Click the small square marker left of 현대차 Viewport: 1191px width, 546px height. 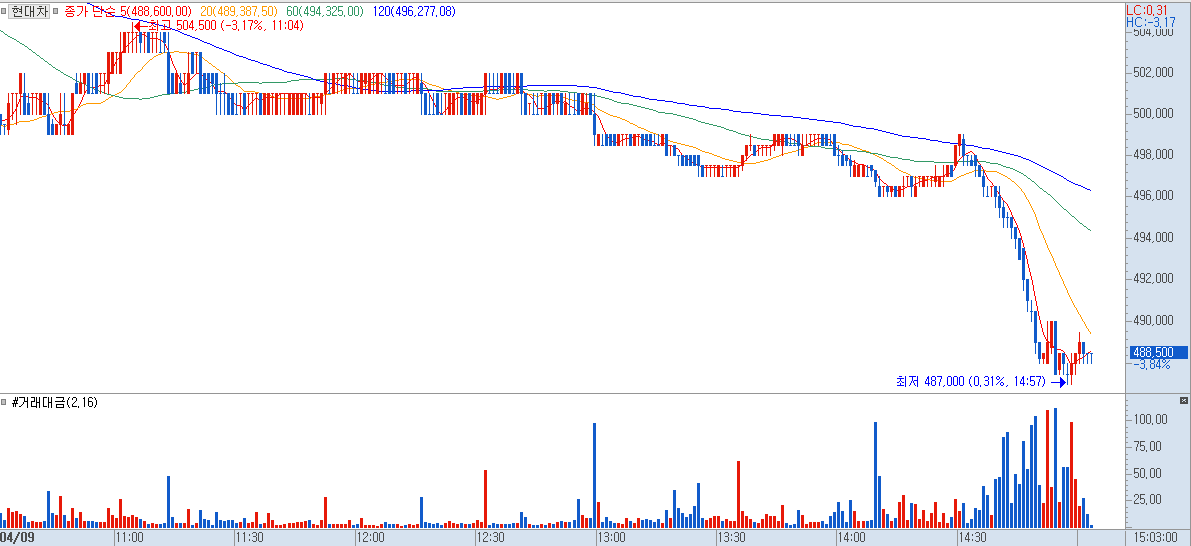point(4,12)
